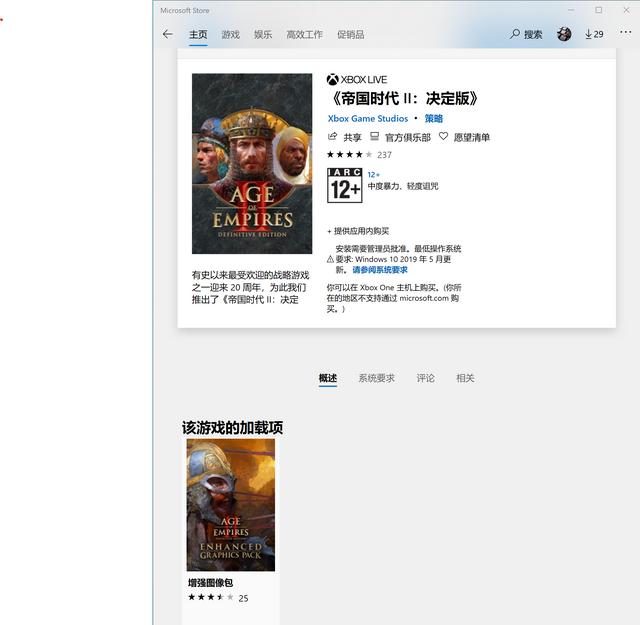Click the 官方俱乐部 button label
The height and width of the screenshot is (625, 640).
coord(408,137)
